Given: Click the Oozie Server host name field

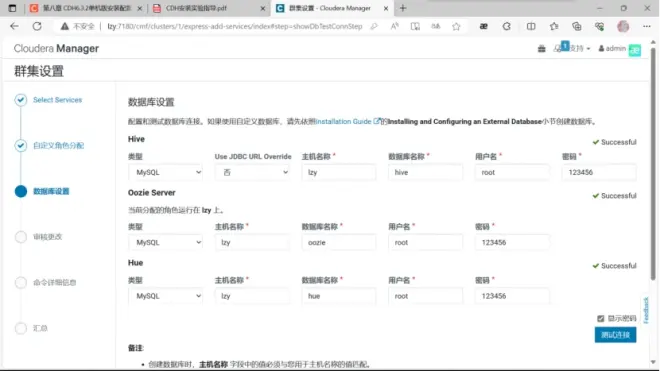Looking at the screenshot, I should (252, 243).
